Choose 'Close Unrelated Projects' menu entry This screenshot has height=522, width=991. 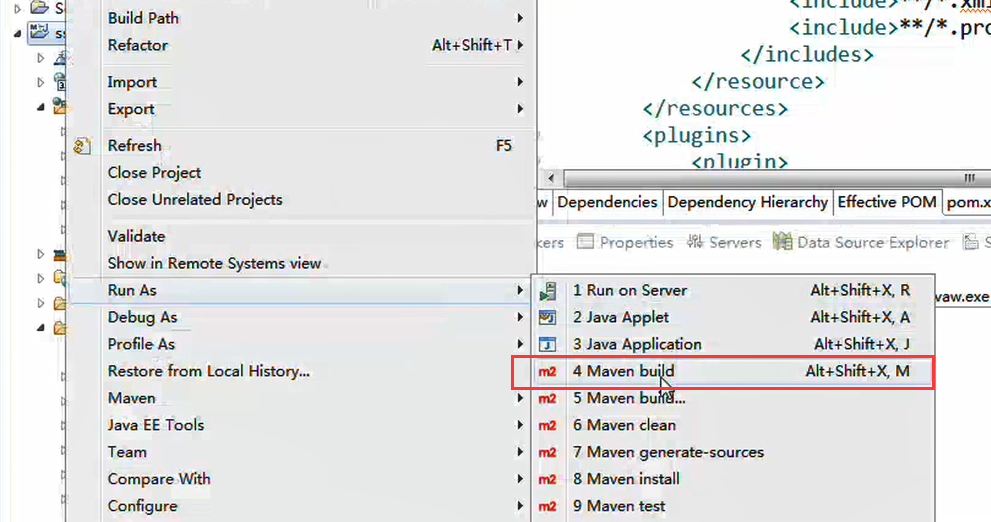(x=195, y=200)
